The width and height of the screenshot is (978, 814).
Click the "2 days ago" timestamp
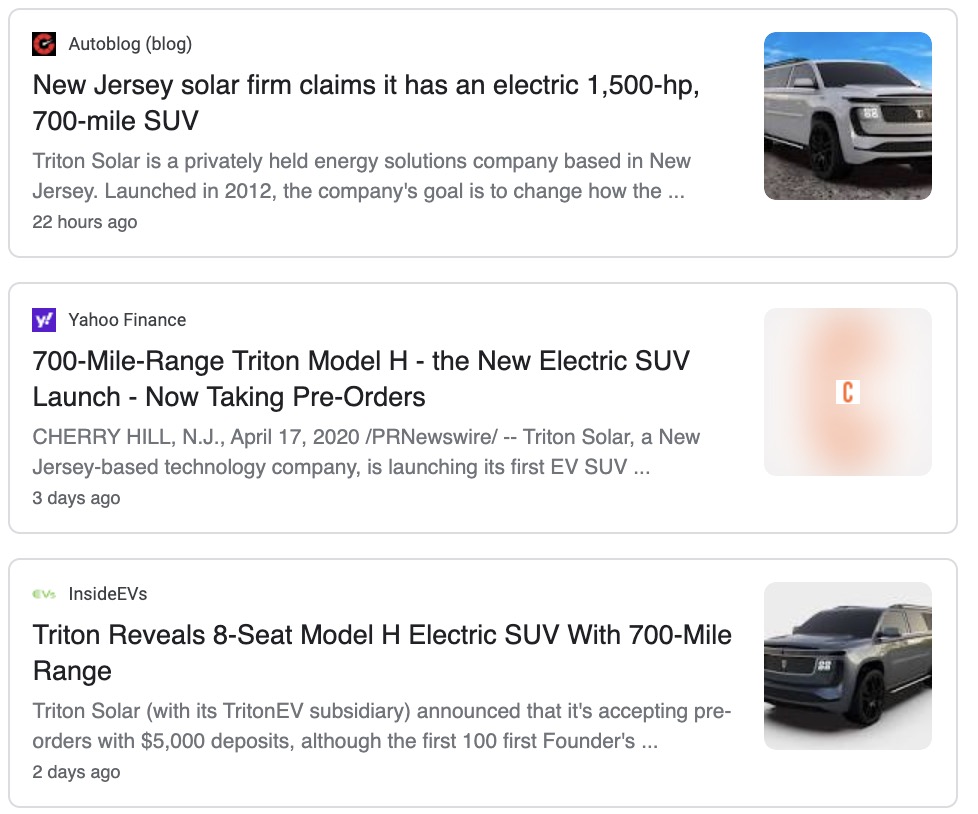click(76, 772)
